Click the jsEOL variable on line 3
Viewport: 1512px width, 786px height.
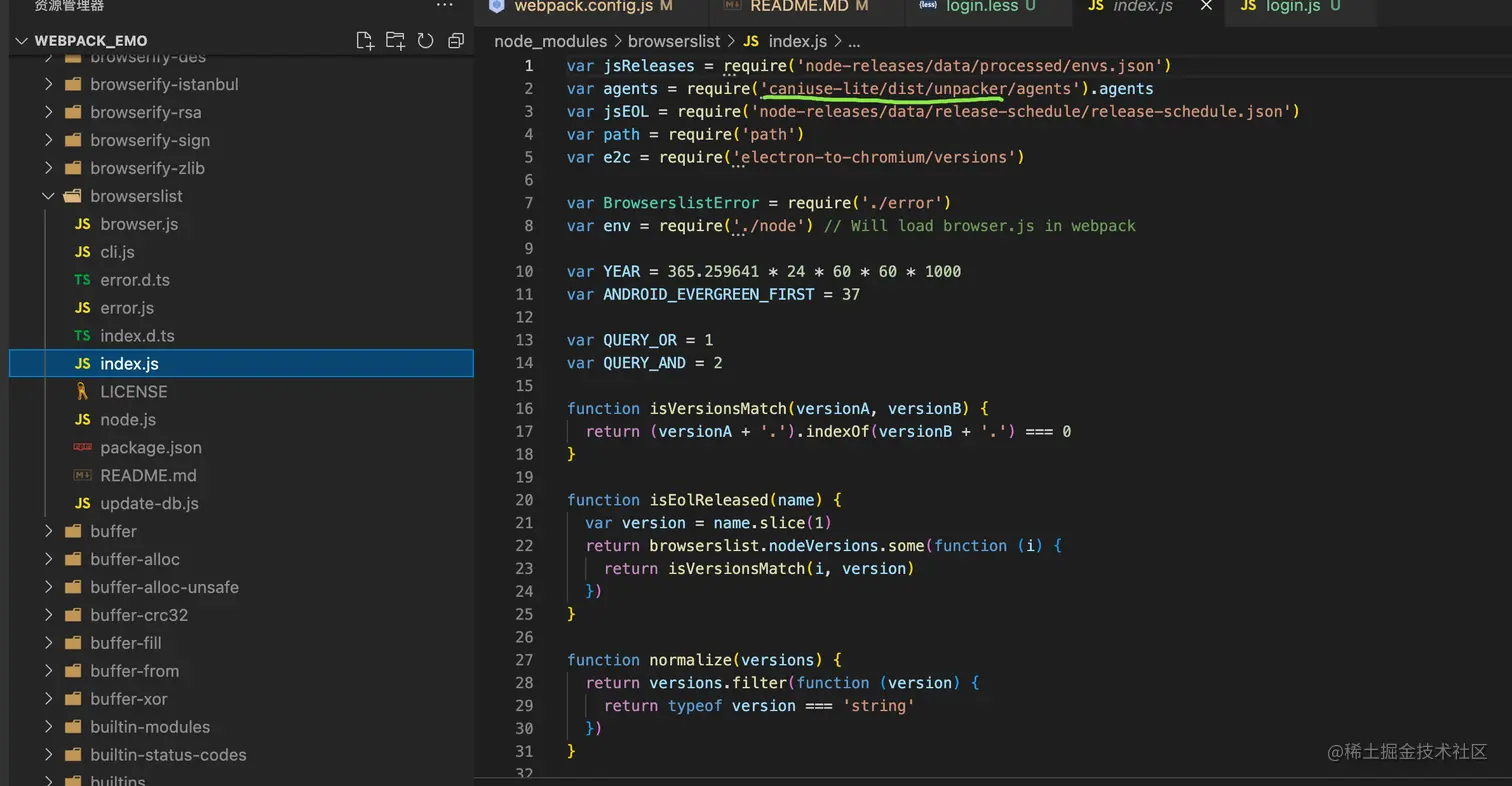point(626,111)
